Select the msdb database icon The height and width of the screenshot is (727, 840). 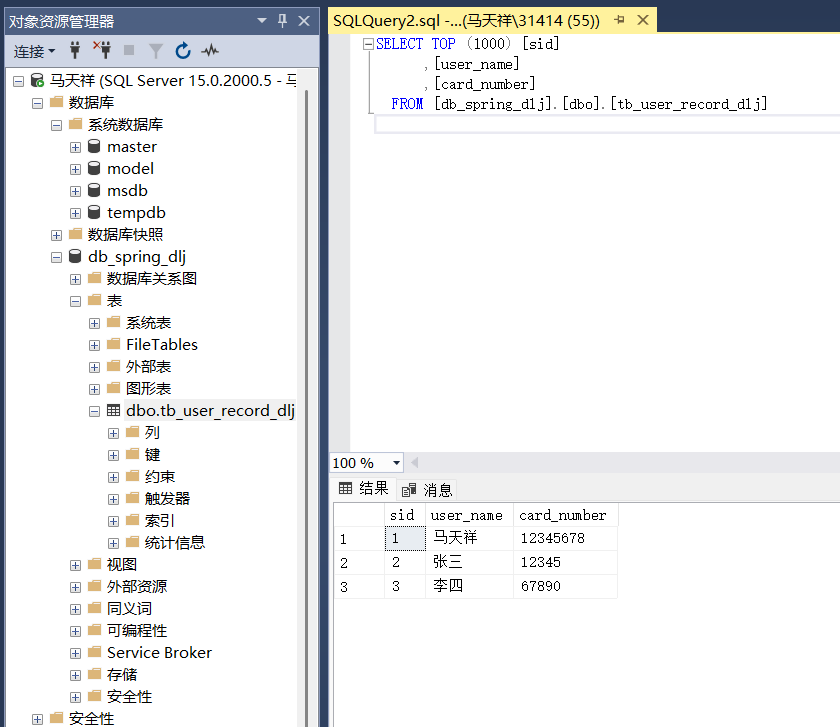click(94, 190)
